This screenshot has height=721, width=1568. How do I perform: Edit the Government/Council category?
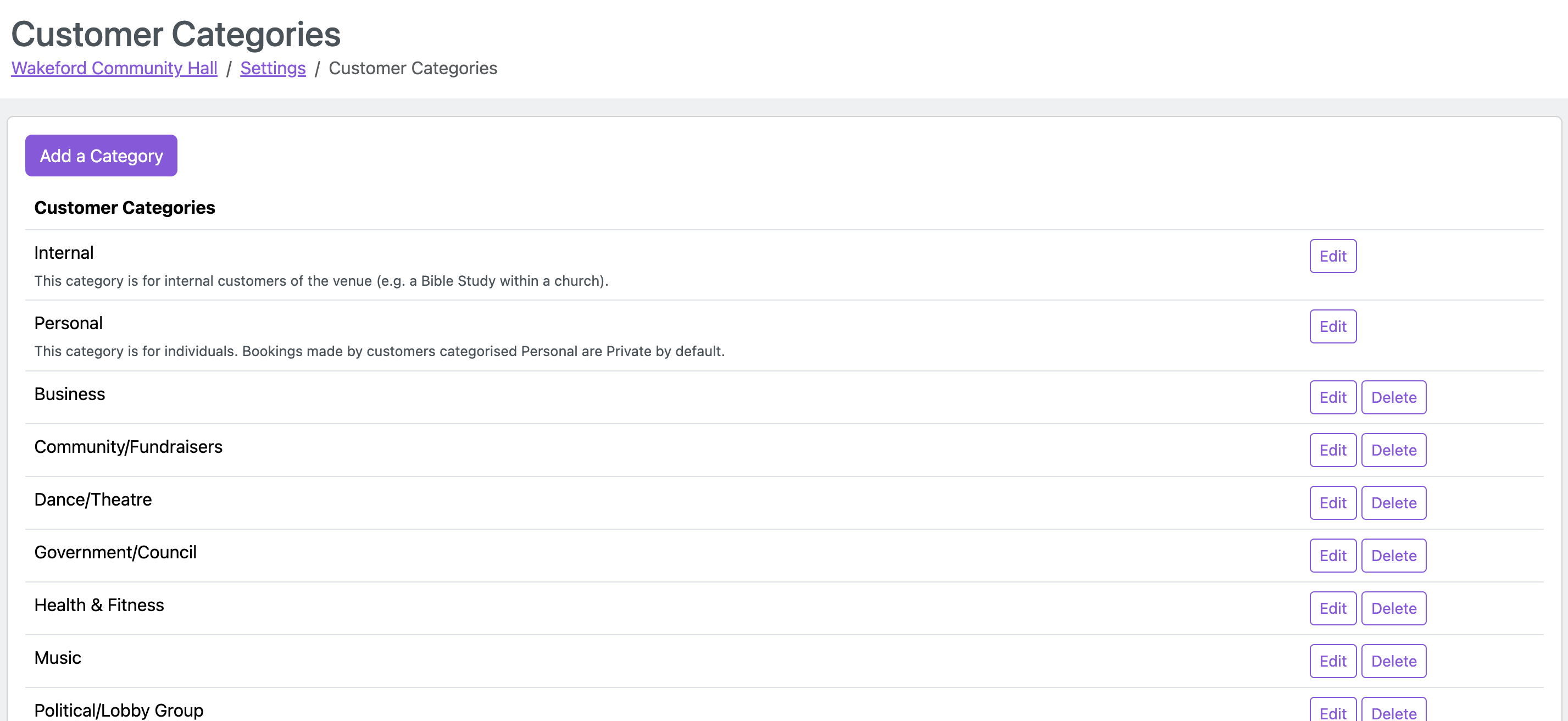pyautogui.click(x=1332, y=556)
